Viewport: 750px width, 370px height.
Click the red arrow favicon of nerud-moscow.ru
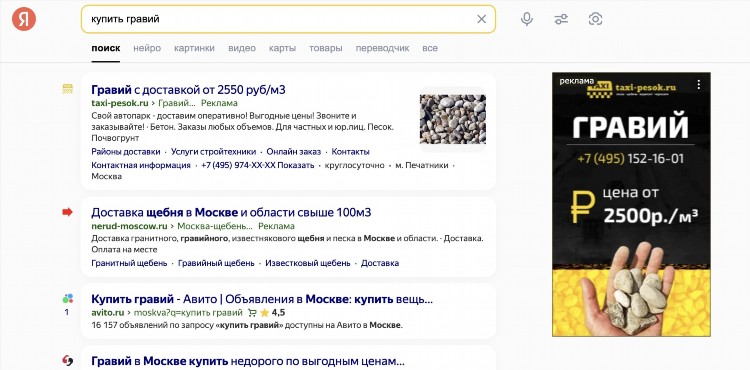point(67,212)
